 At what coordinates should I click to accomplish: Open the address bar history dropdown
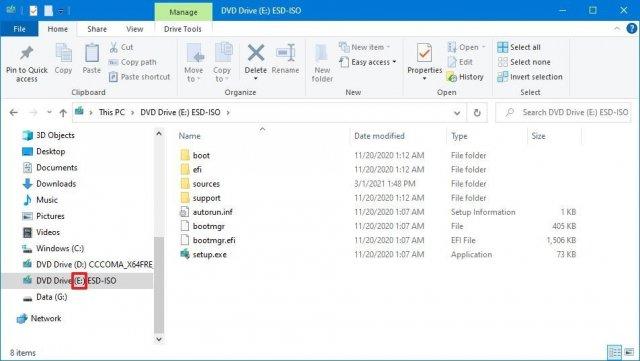tap(457, 113)
